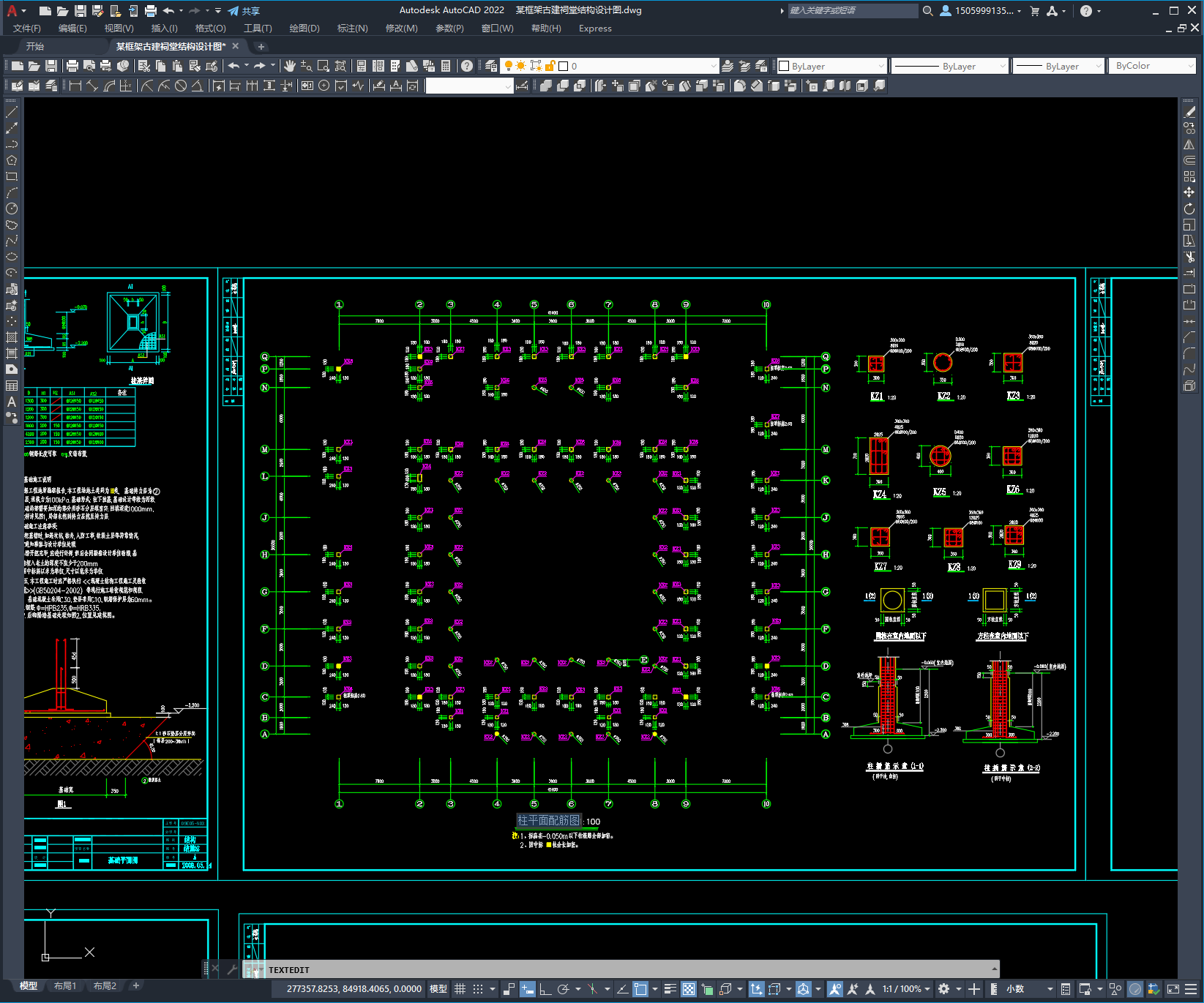This screenshot has width=1204, height=1003.
Task: Toggle dynamic input
Action: point(528,989)
